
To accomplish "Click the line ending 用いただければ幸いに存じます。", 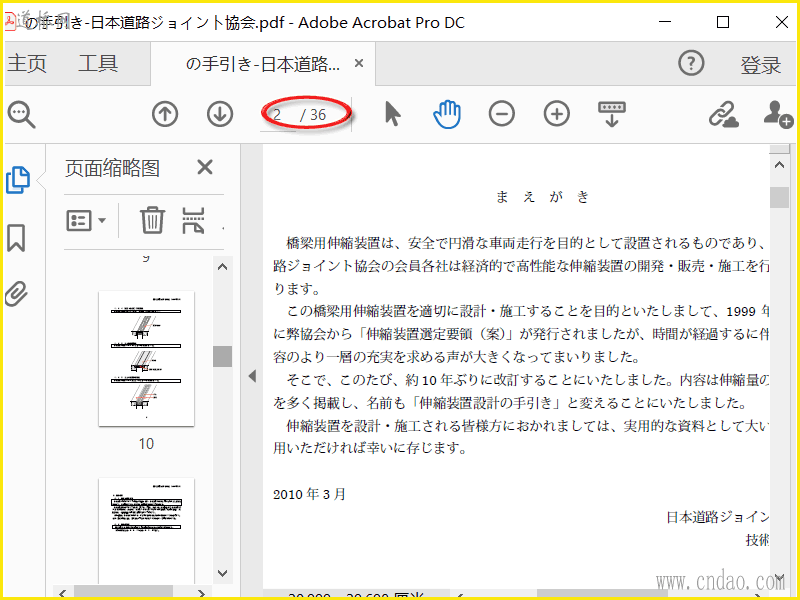I will click(370, 448).
